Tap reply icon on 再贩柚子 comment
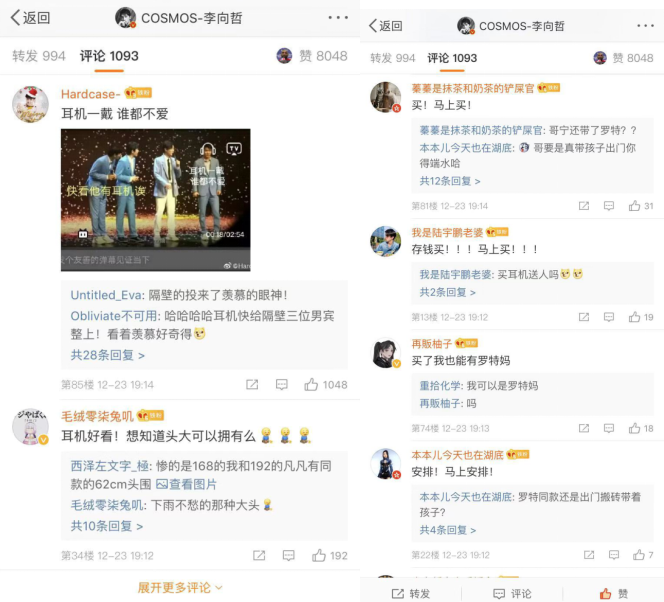This screenshot has width=664, height=602. 609,428
